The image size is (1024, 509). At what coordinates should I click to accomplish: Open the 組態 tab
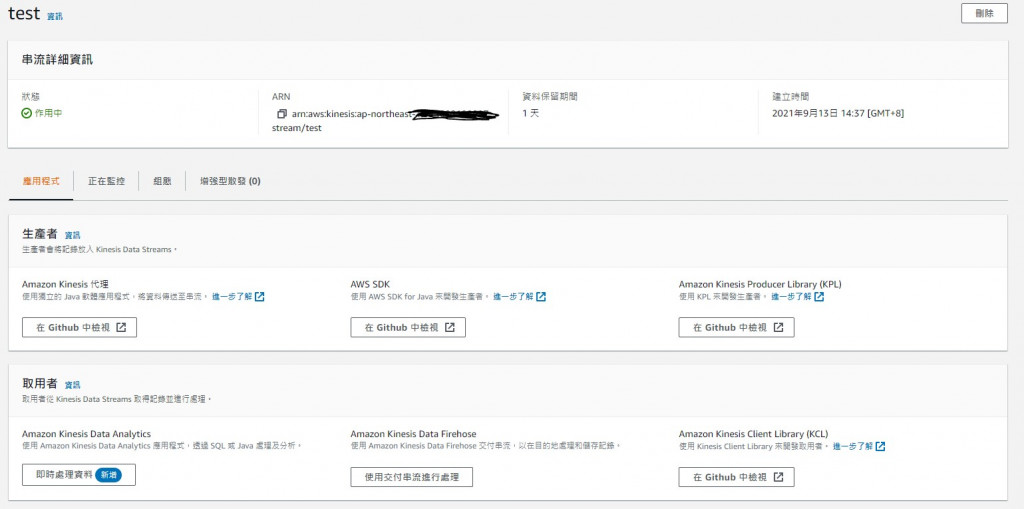click(x=163, y=181)
